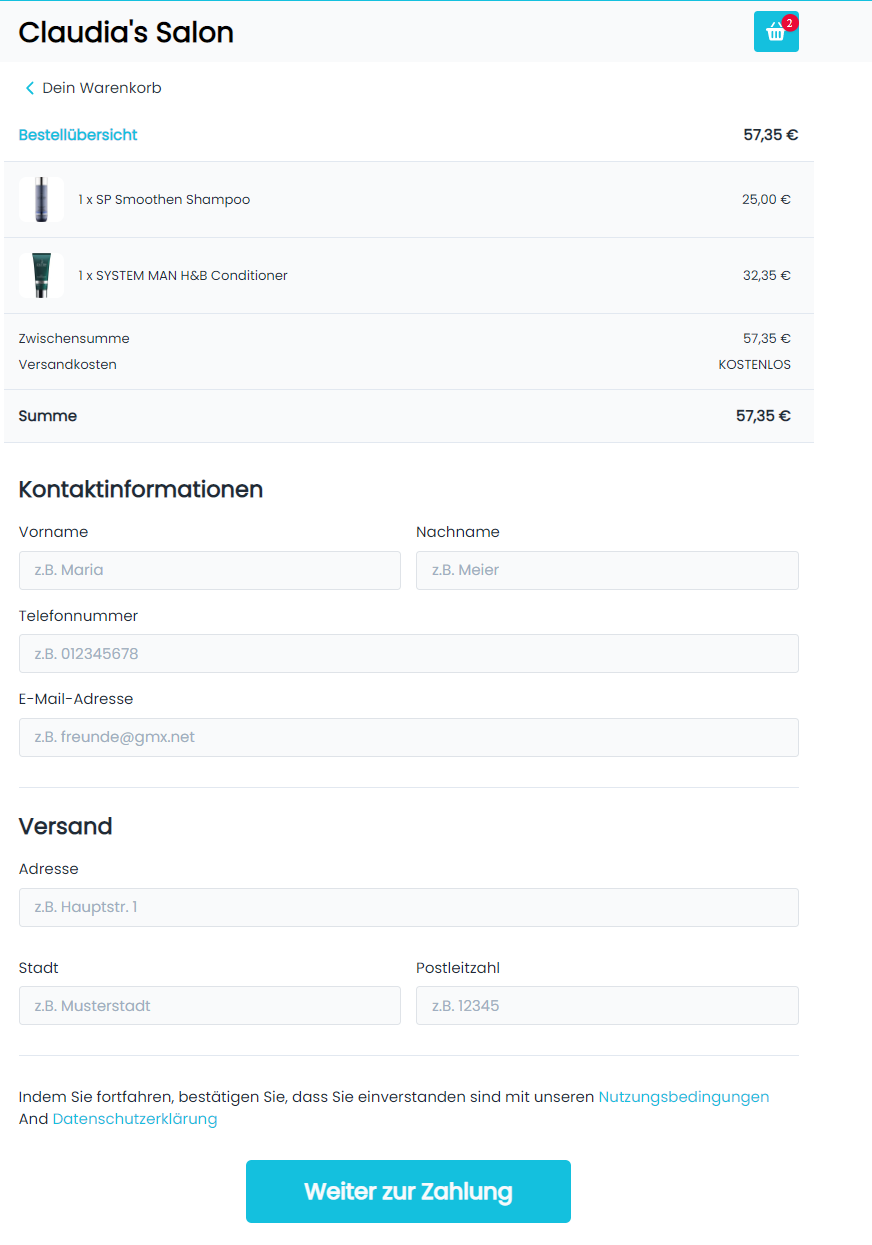Focus the Nachname input field
Image resolution: width=872 pixels, height=1245 pixels.
[x=607, y=570]
